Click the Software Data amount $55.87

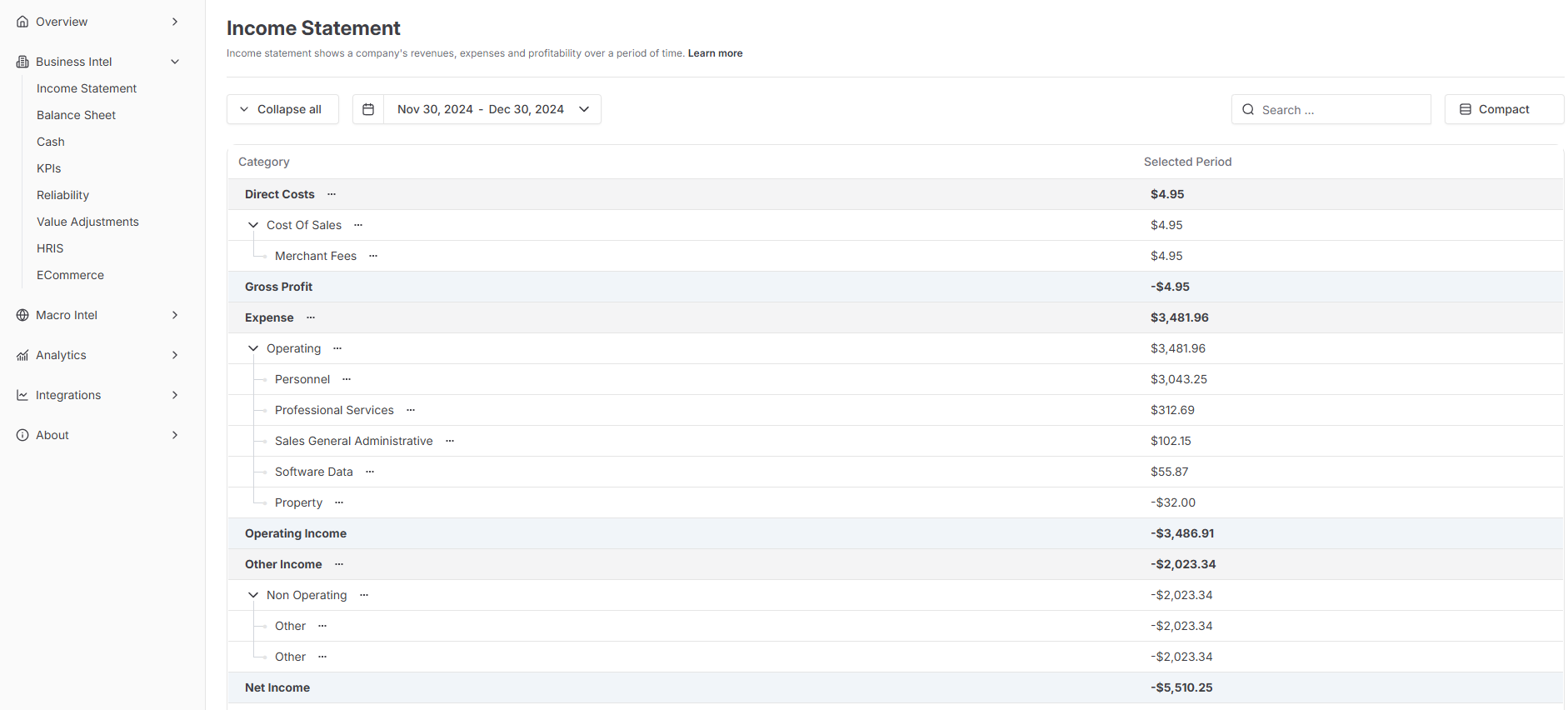click(x=1170, y=472)
